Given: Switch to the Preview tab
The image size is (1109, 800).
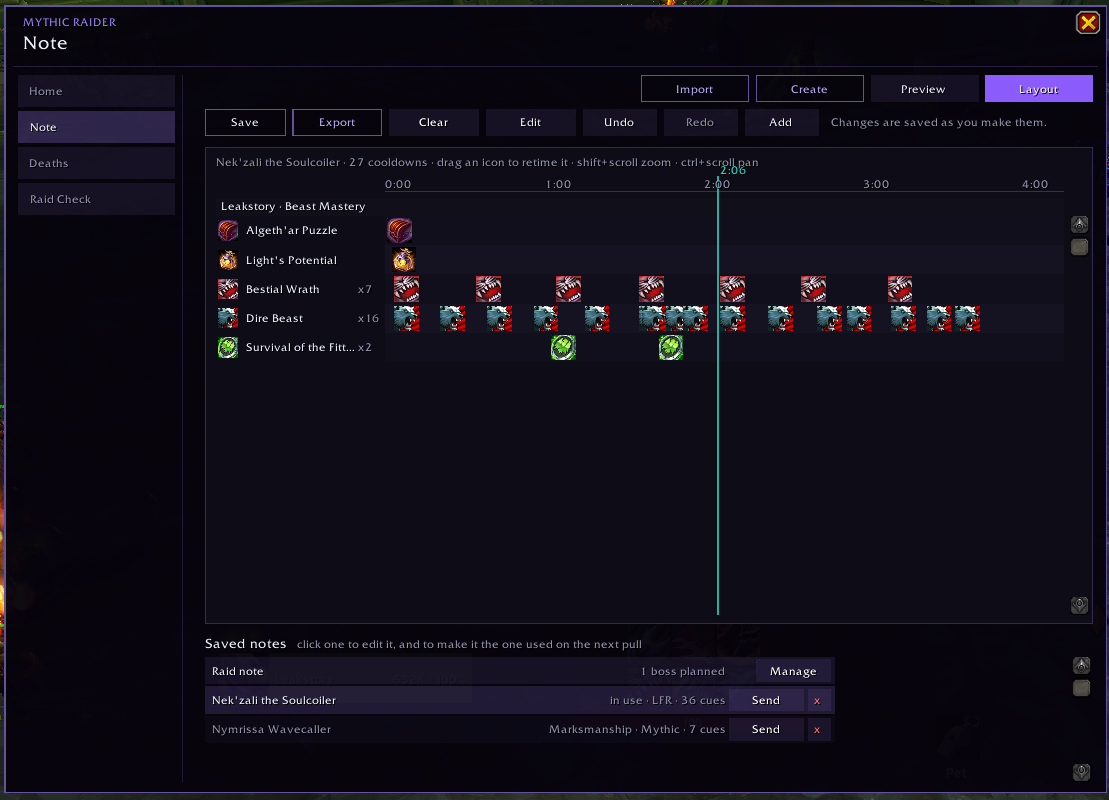Looking at the screenshot, I should point(924,89).
